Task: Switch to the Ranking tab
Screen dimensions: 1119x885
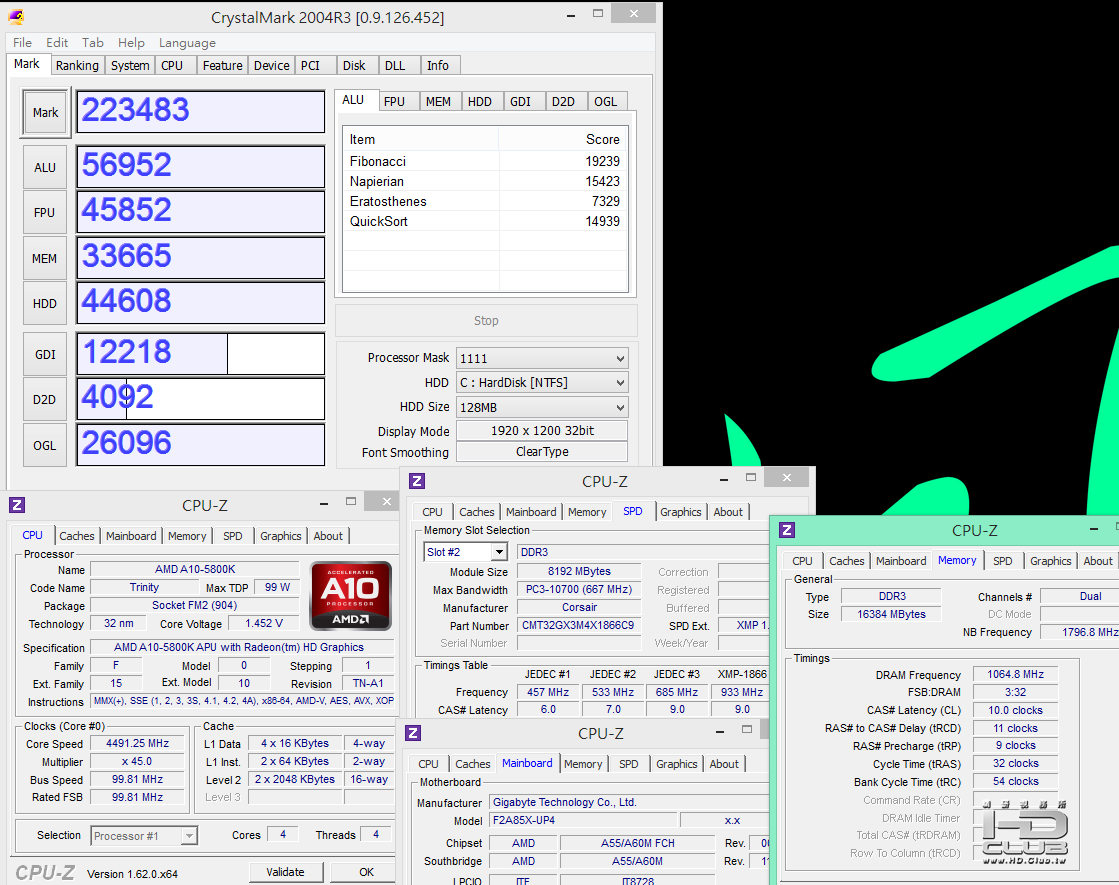Action: [77, 66]
